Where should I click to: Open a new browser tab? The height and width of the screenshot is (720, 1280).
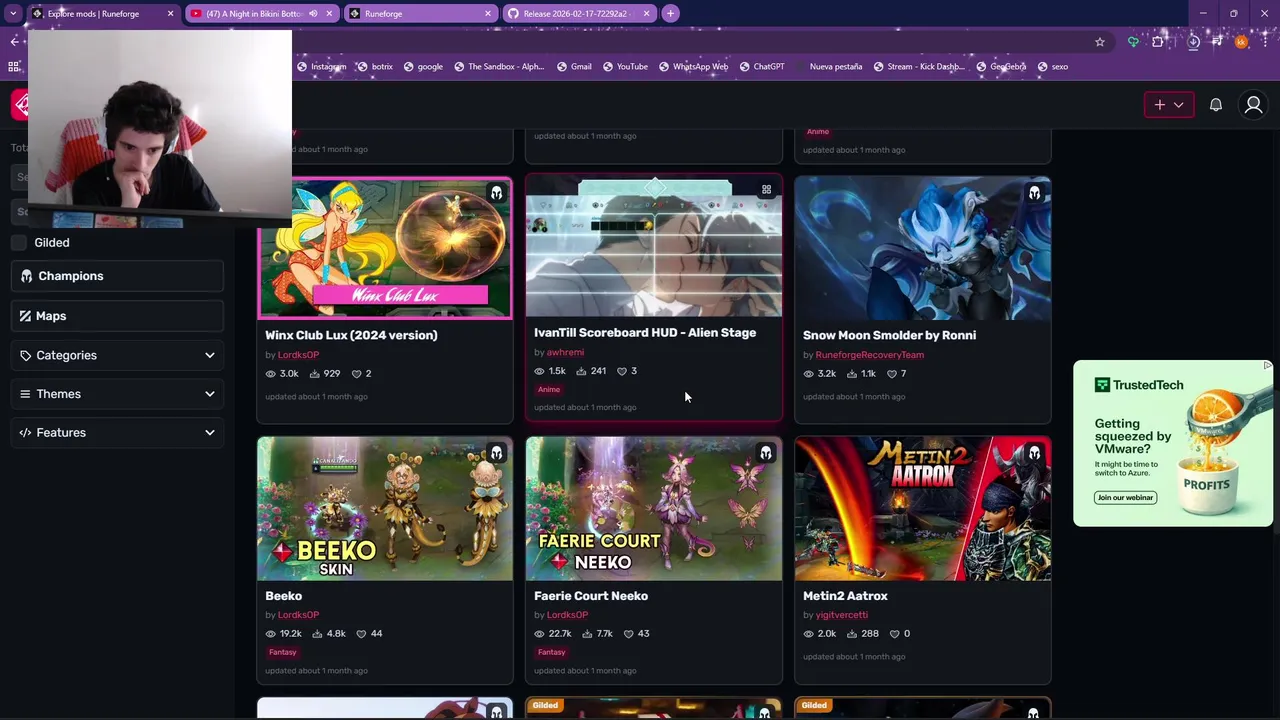click(671, 14)
